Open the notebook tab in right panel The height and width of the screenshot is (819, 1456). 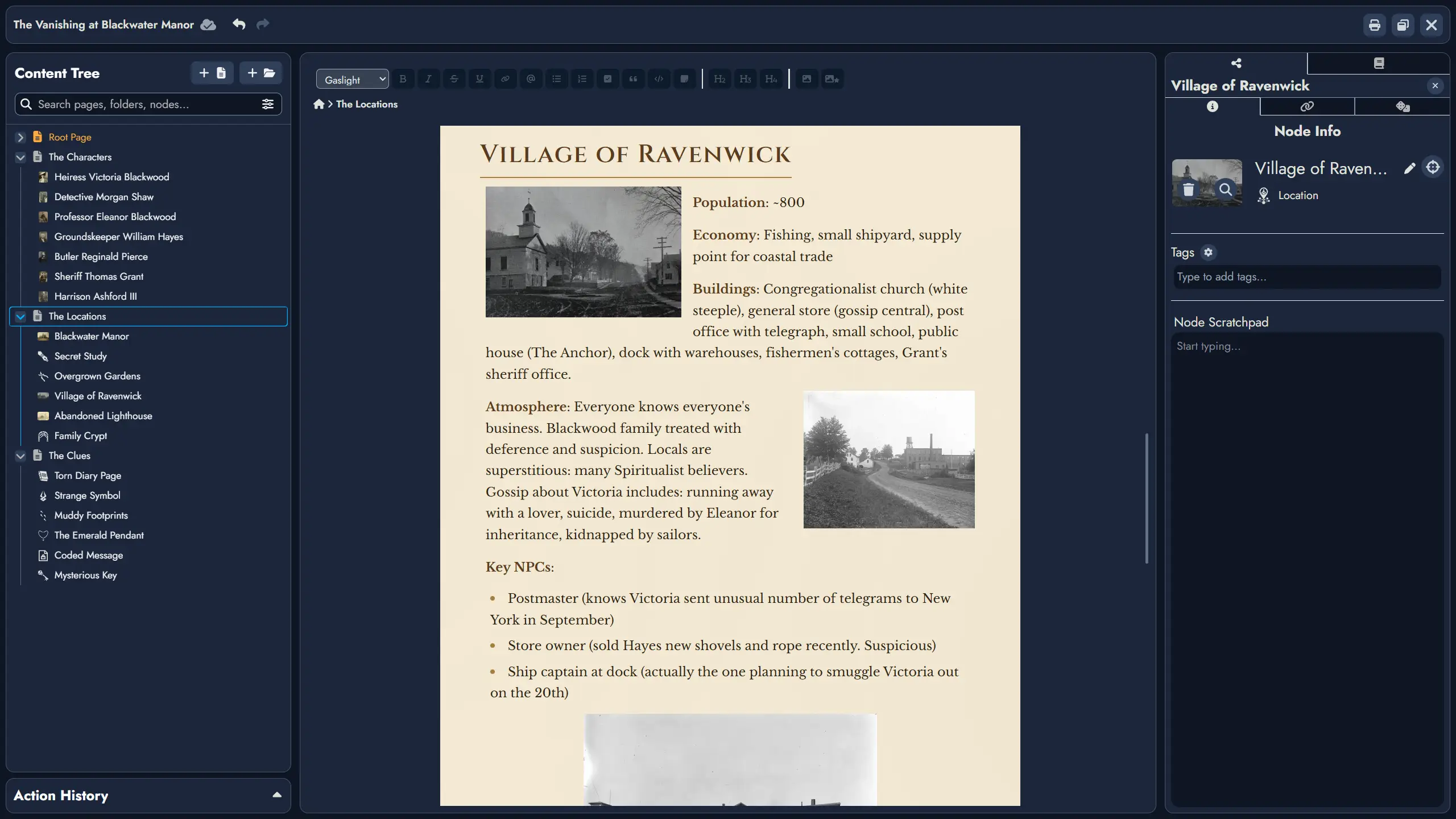click(1379, 63)
